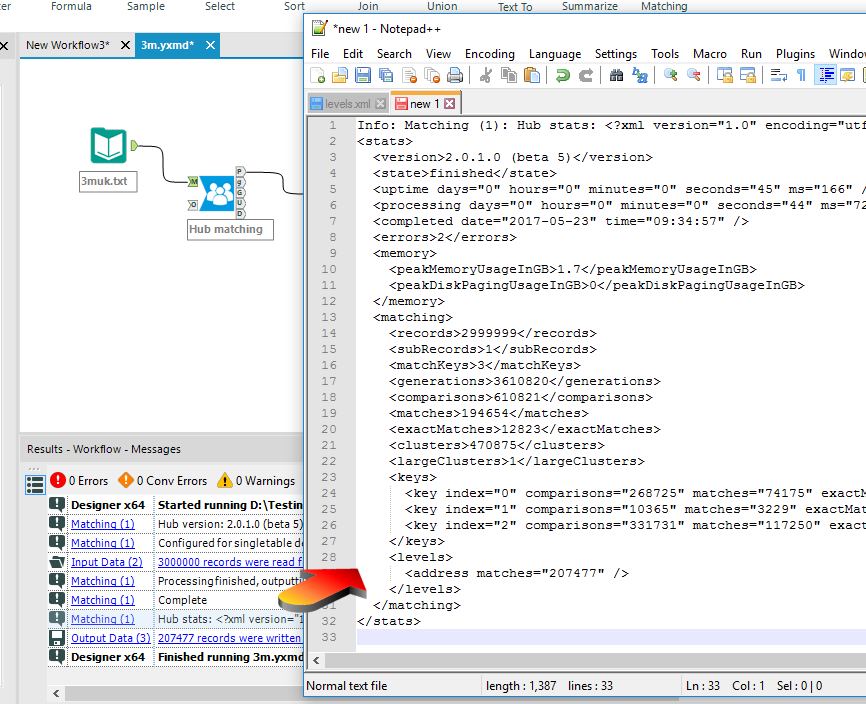Viewport: 866px width, 704px height.
Task: Close the new 1 tab in Notepad++
Action: (450, 104)
